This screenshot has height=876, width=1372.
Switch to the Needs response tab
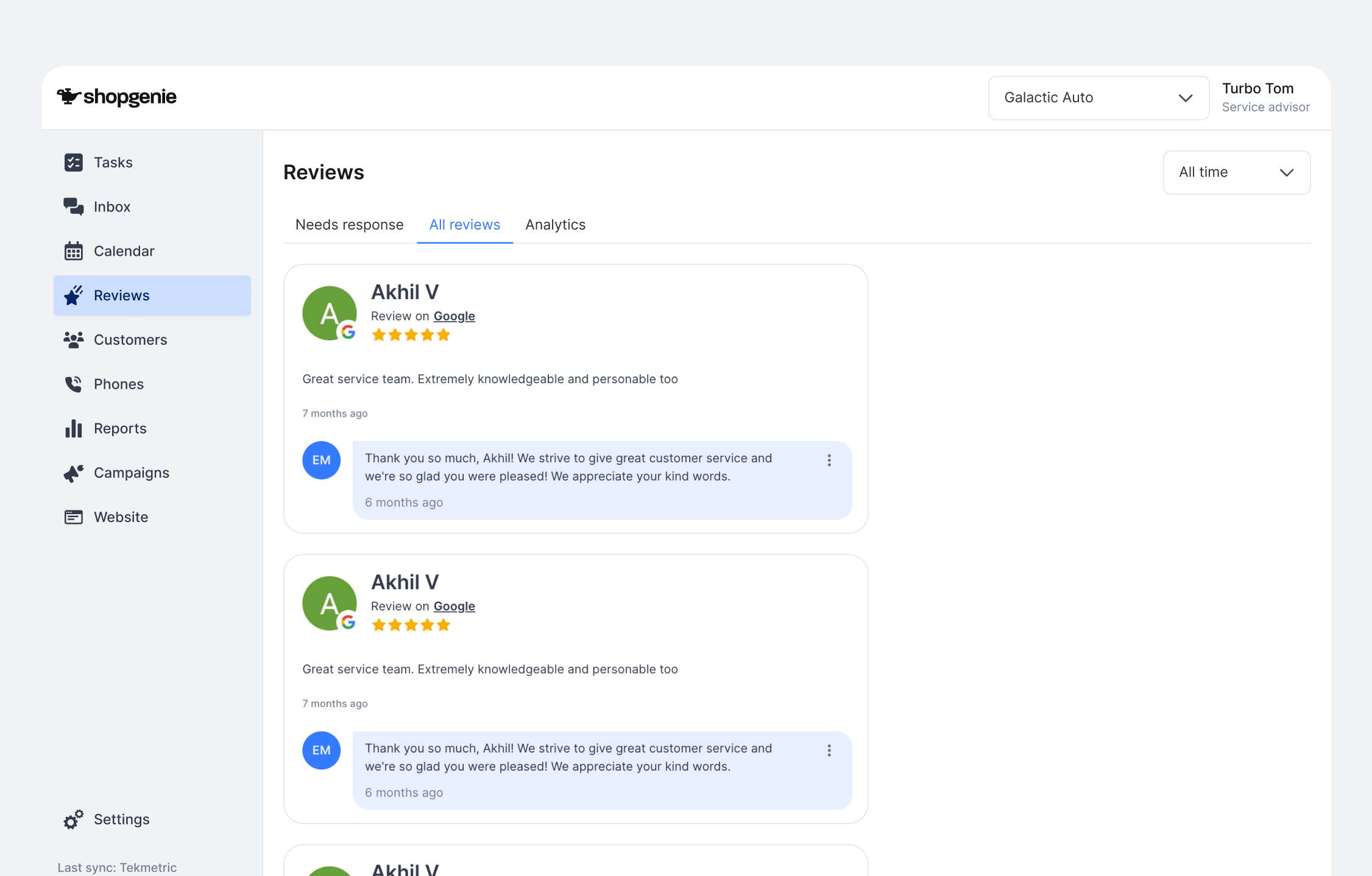(x=349, y=225)
